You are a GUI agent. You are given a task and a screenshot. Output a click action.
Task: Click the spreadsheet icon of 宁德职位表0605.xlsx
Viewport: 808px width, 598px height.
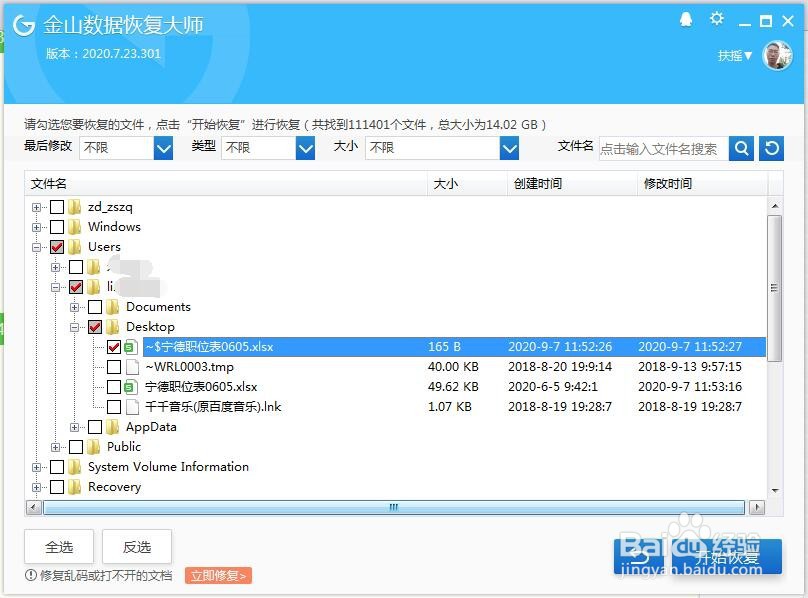(x=132, y=387)
